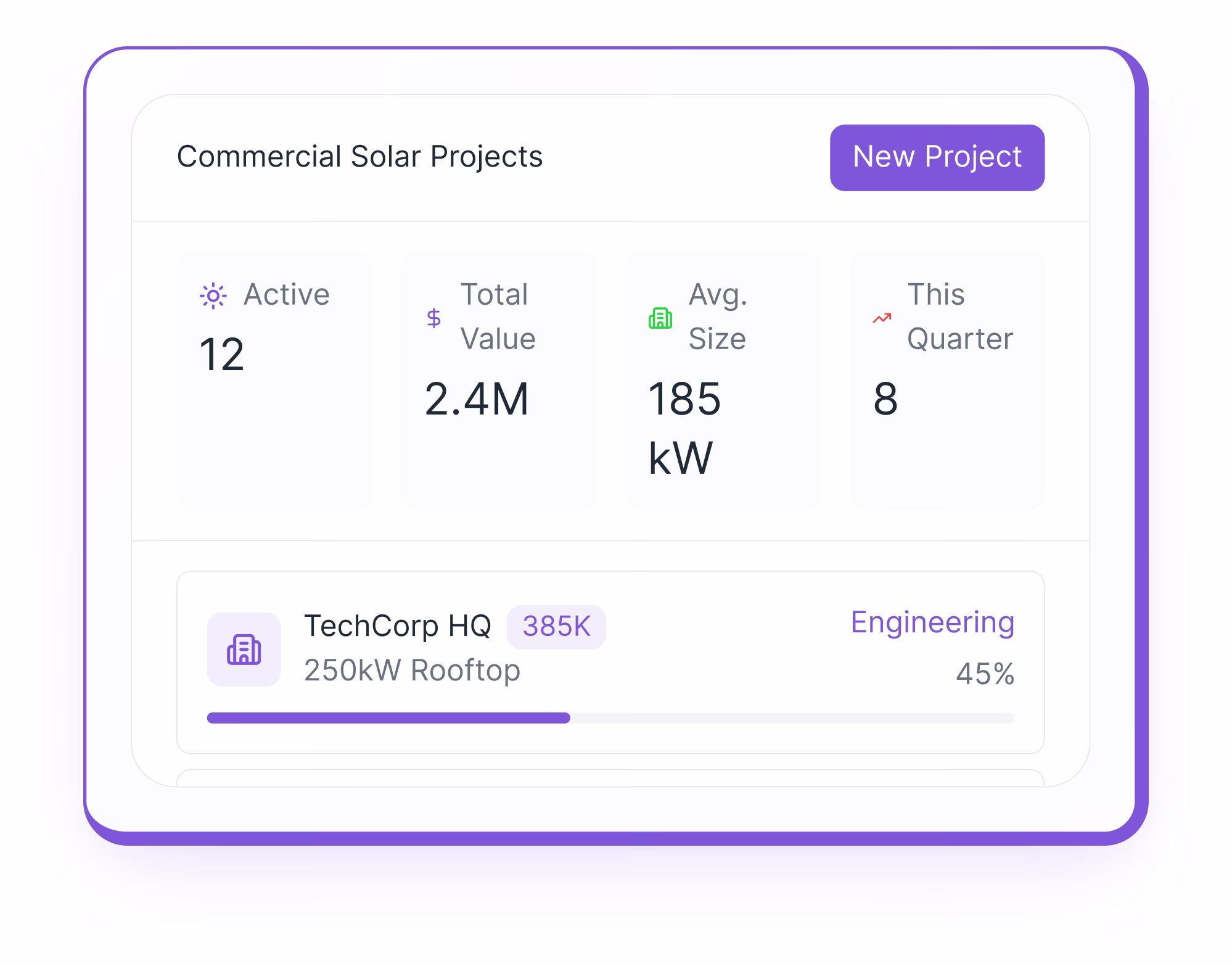
Task: Select the dollar icon on Total Value card
Action: (x=435, y=318)
